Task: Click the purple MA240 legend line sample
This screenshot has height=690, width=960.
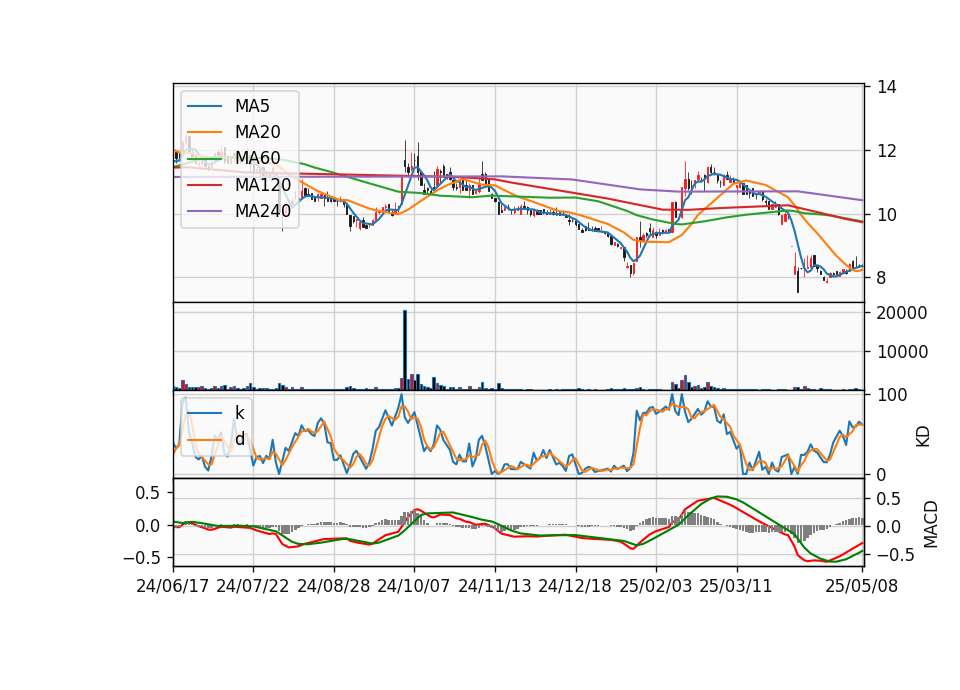Action: coord(204,211)
